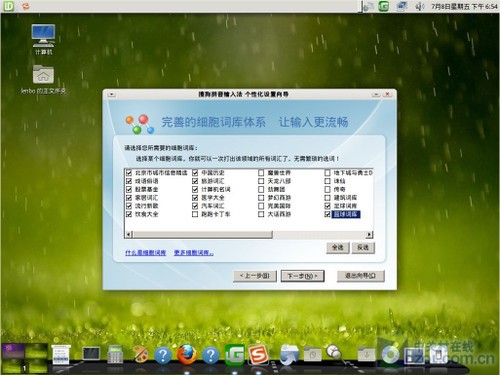Viewport: 500px width, 375px height.
Task: Toggle the 汽车词汇 checkbox
Action: pyautogui.click(x=195, y=206)
